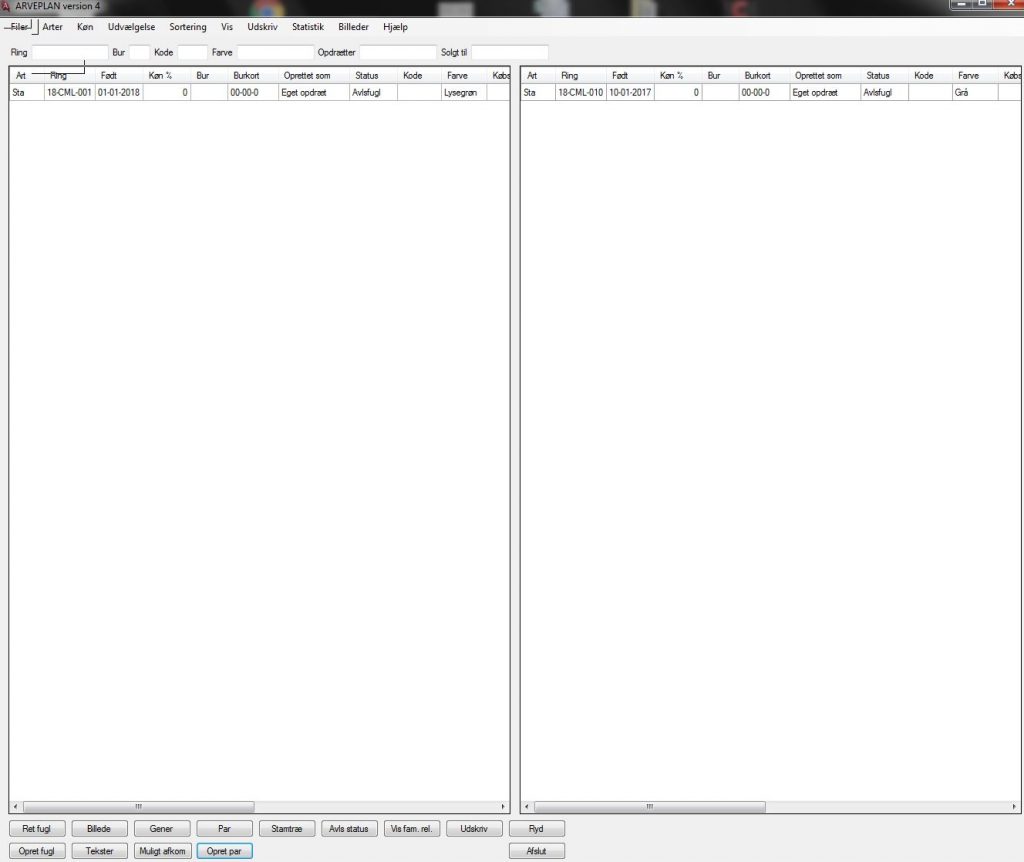1024x862 pixels.
Task: Click right table scroll-left arrow
Action: [x=527, y=806]
